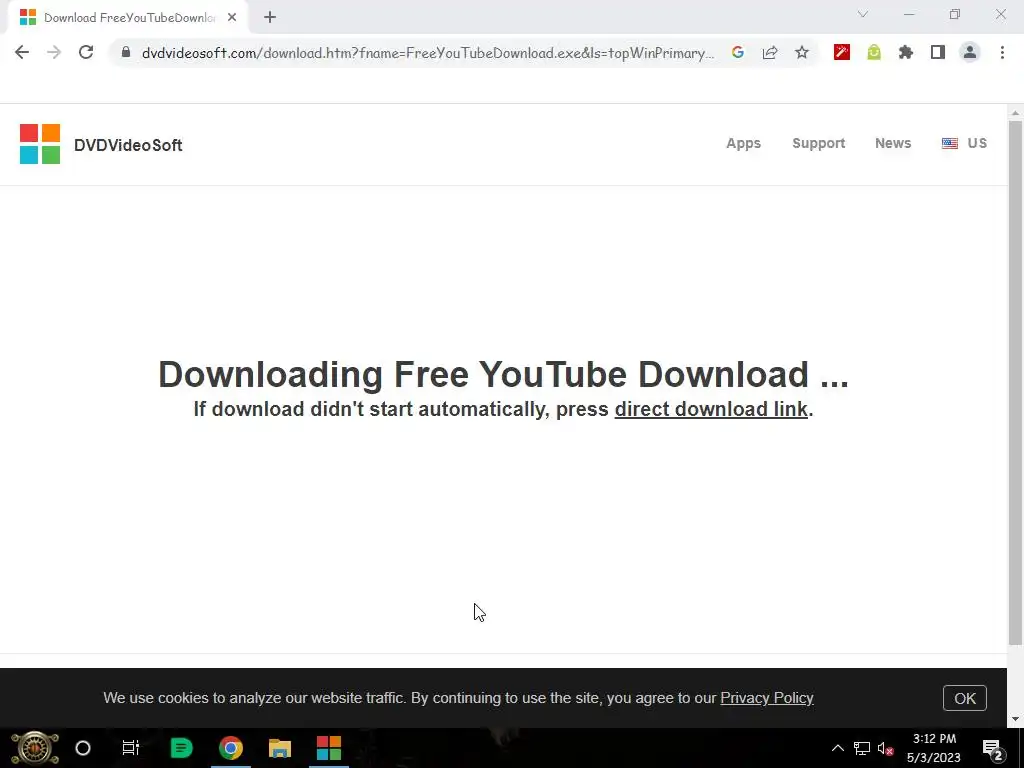This screenshot has height=768, width=1024.
Task: Open the Support menu
Action: (818, 143)
